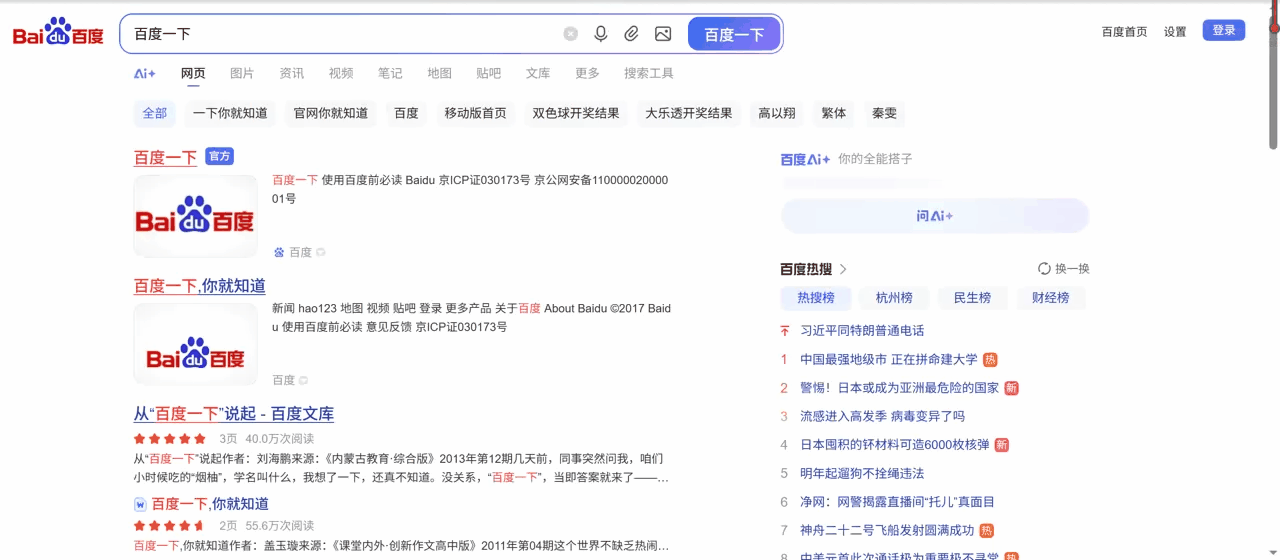Expand the 更多 search categories
The width and height of the screenshot is (1280, 560).
pyautogui.click(x=587, y=73)
